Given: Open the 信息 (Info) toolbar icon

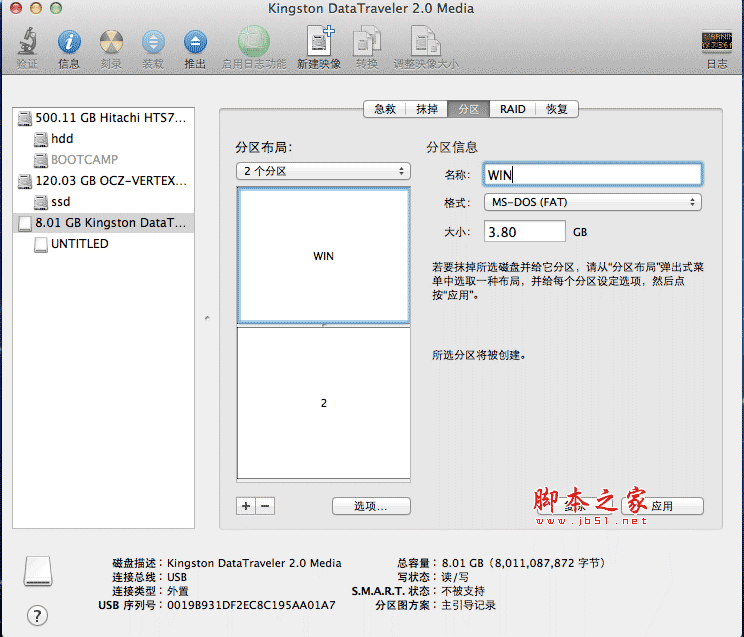Looking at the screenshot, I should (x=69, y=44).
